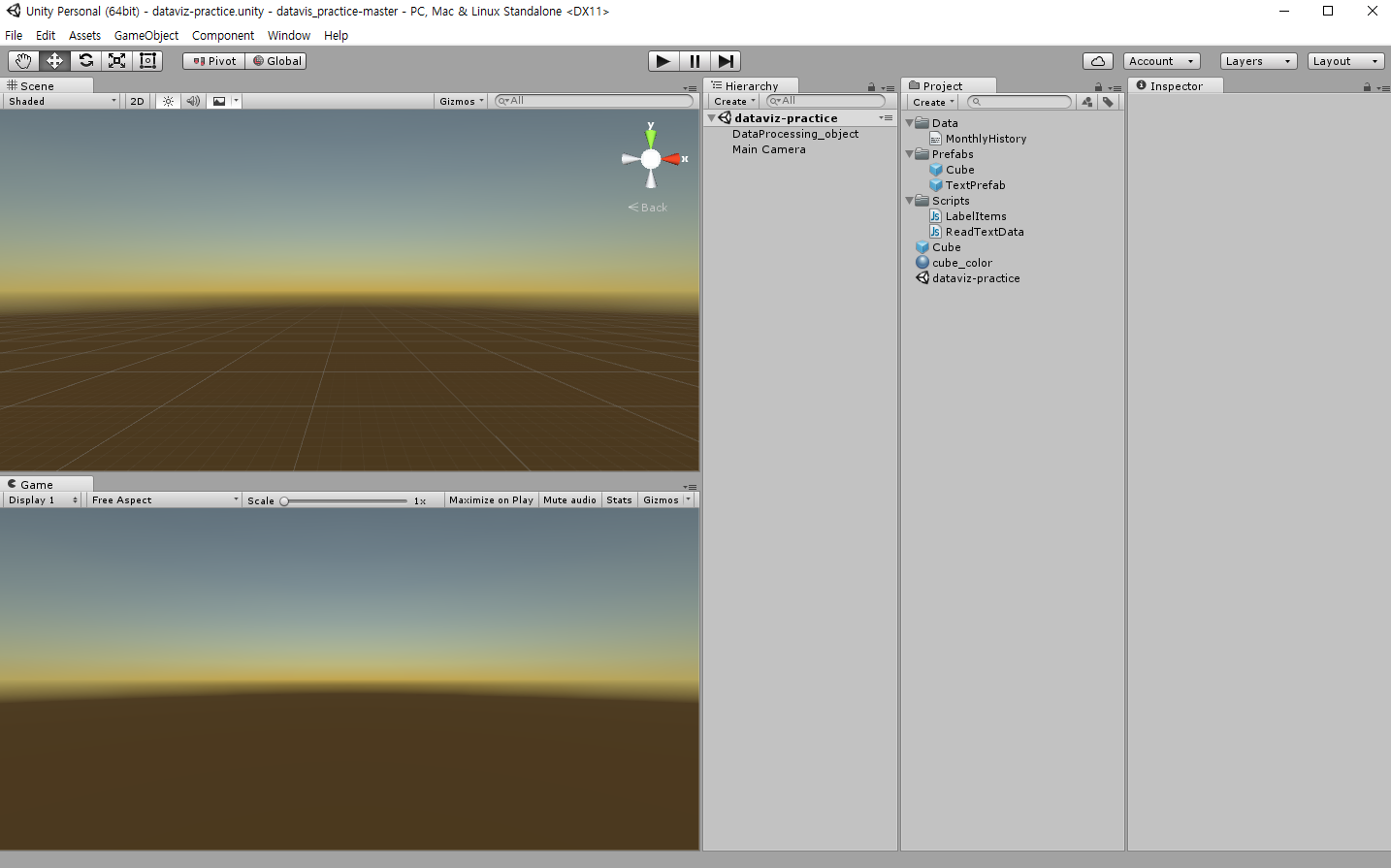This screenshot has height=868, width=1391.
Task: Toggle scene lighting sun icon
Action: [168, 101]
